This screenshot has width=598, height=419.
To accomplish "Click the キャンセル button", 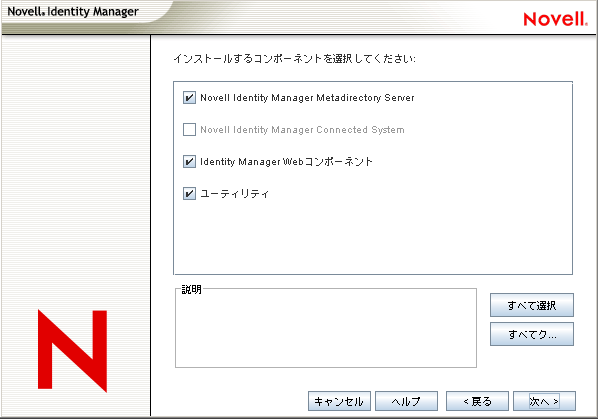I will coord(339,401).
